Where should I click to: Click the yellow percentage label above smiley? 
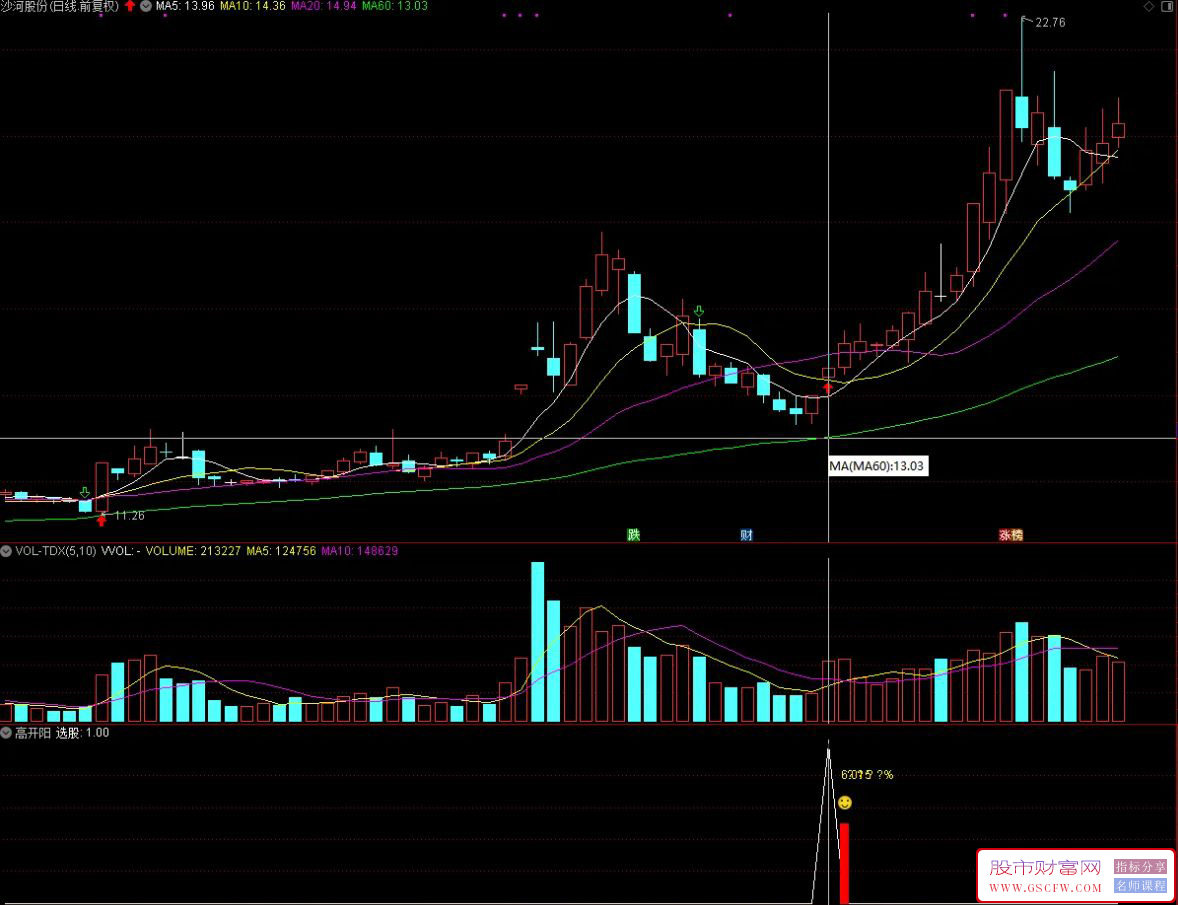pos(867,774)
